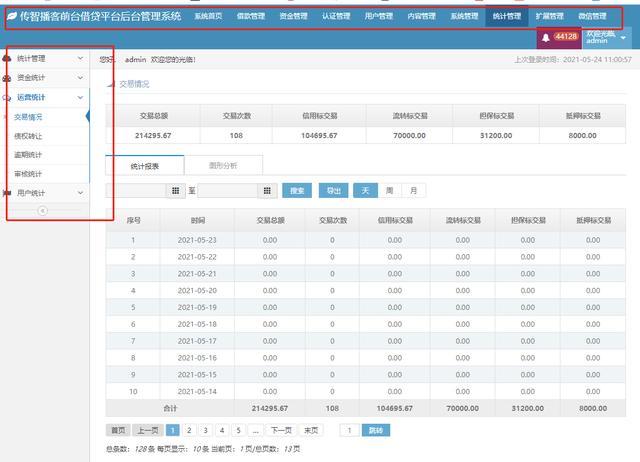Screen dimensions: 640x462
Task: Select page 3 in pagination
Action: pos(206,430)
